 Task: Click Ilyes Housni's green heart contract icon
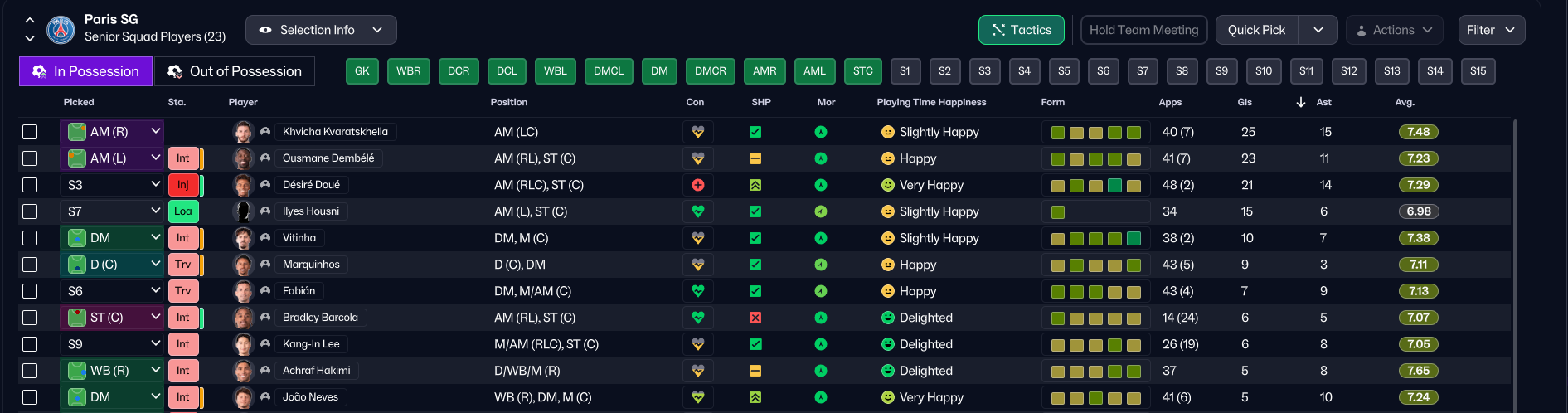pos(698,211)
